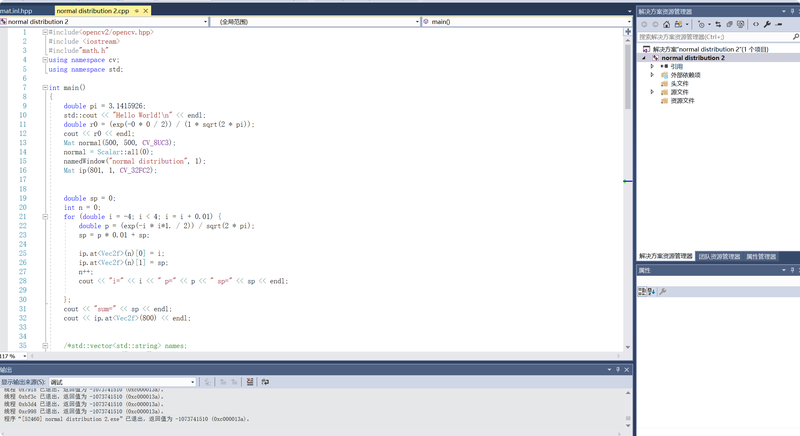Click the editor scroll down arrow

(x=628, y=347)
